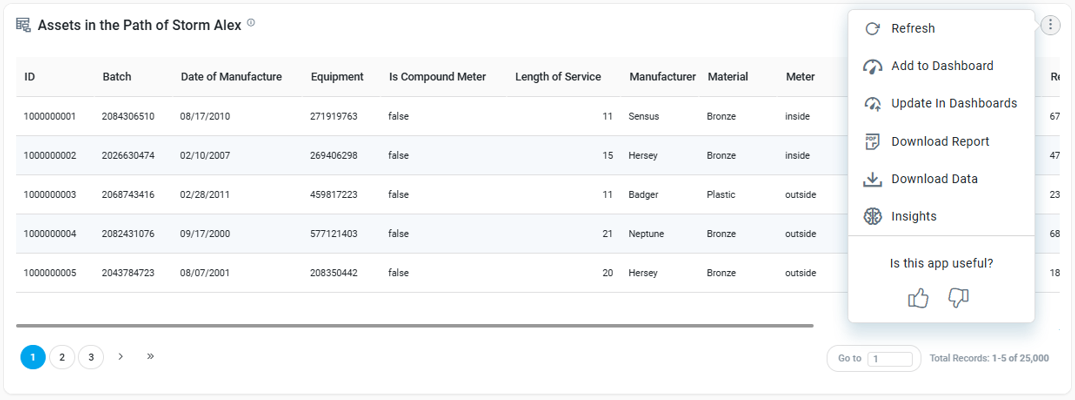Click manufacture date 02/28/2011
The image size is (1075, 400).
[205, 195]
